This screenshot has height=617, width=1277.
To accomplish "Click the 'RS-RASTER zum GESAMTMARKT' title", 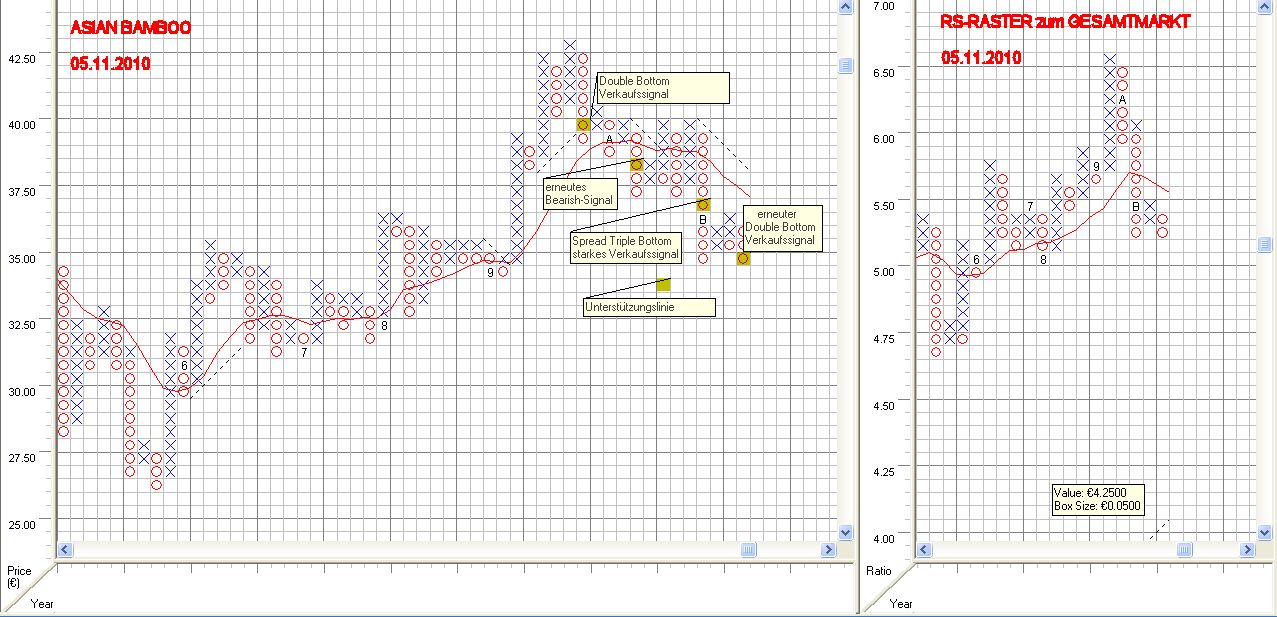I will pos(1066,22).
